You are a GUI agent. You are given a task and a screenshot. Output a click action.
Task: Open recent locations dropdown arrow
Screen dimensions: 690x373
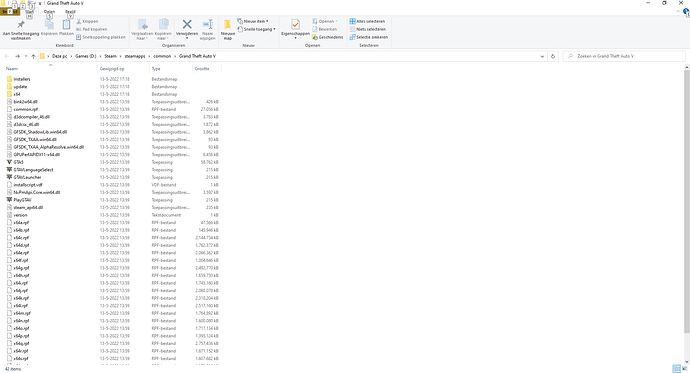click(26, 56)
